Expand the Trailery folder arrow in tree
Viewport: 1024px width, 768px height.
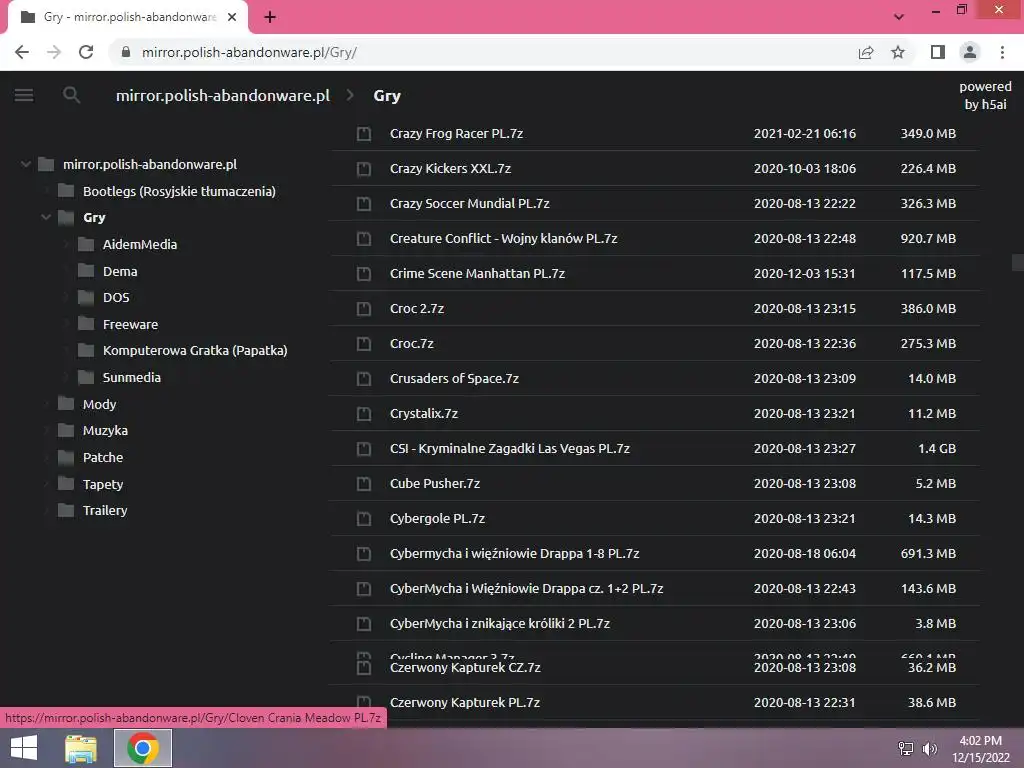pos(46,510)
